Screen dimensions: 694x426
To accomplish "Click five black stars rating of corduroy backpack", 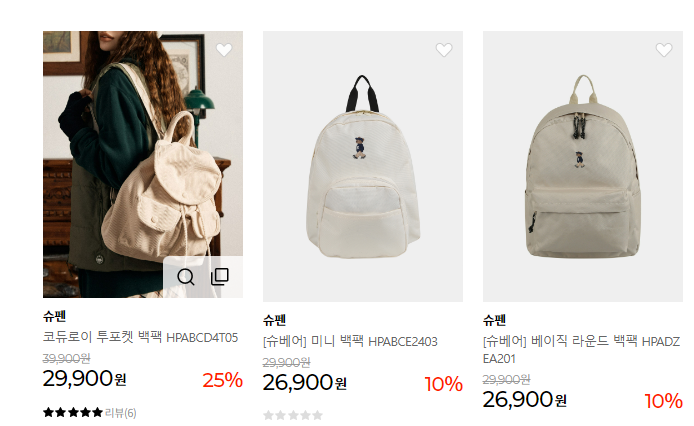I will point(73,413).
